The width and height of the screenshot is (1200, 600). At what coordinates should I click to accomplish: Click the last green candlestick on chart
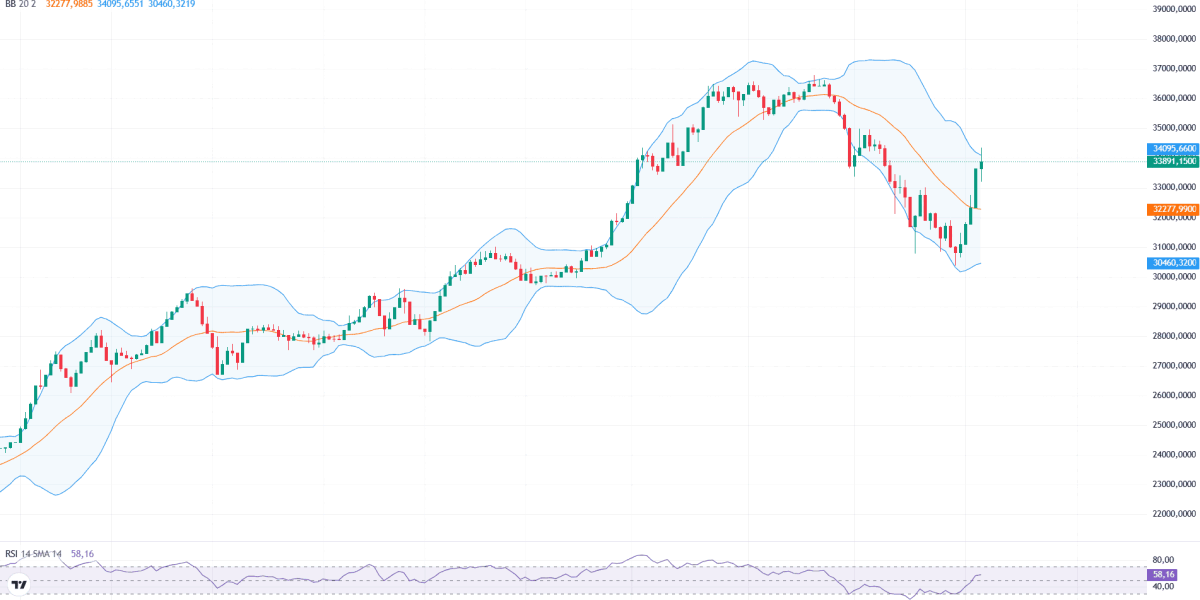coord(982,164)
